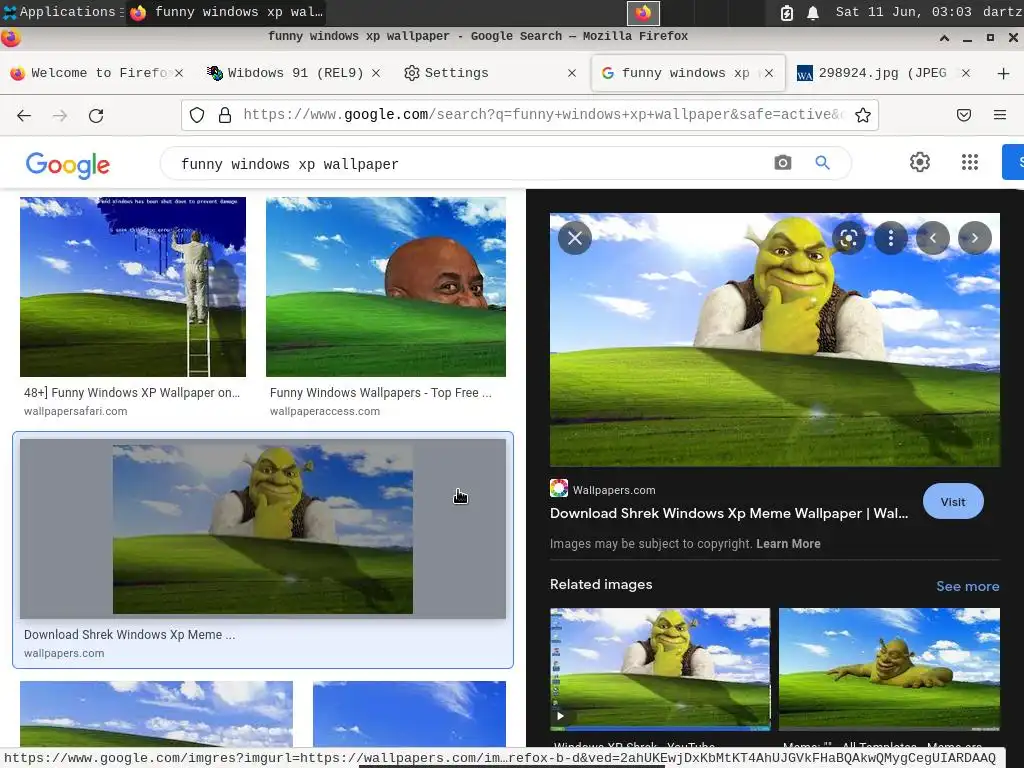This screenshot has width=1024, height=768.
Task: Click the Wallpapers.com source name
Action: click(614, 490)
